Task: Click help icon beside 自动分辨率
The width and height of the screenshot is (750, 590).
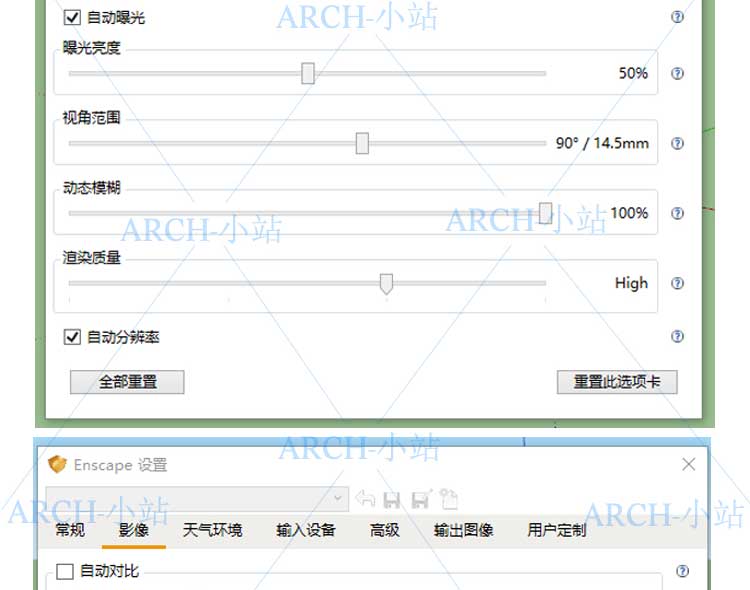Action: (678, 337)
